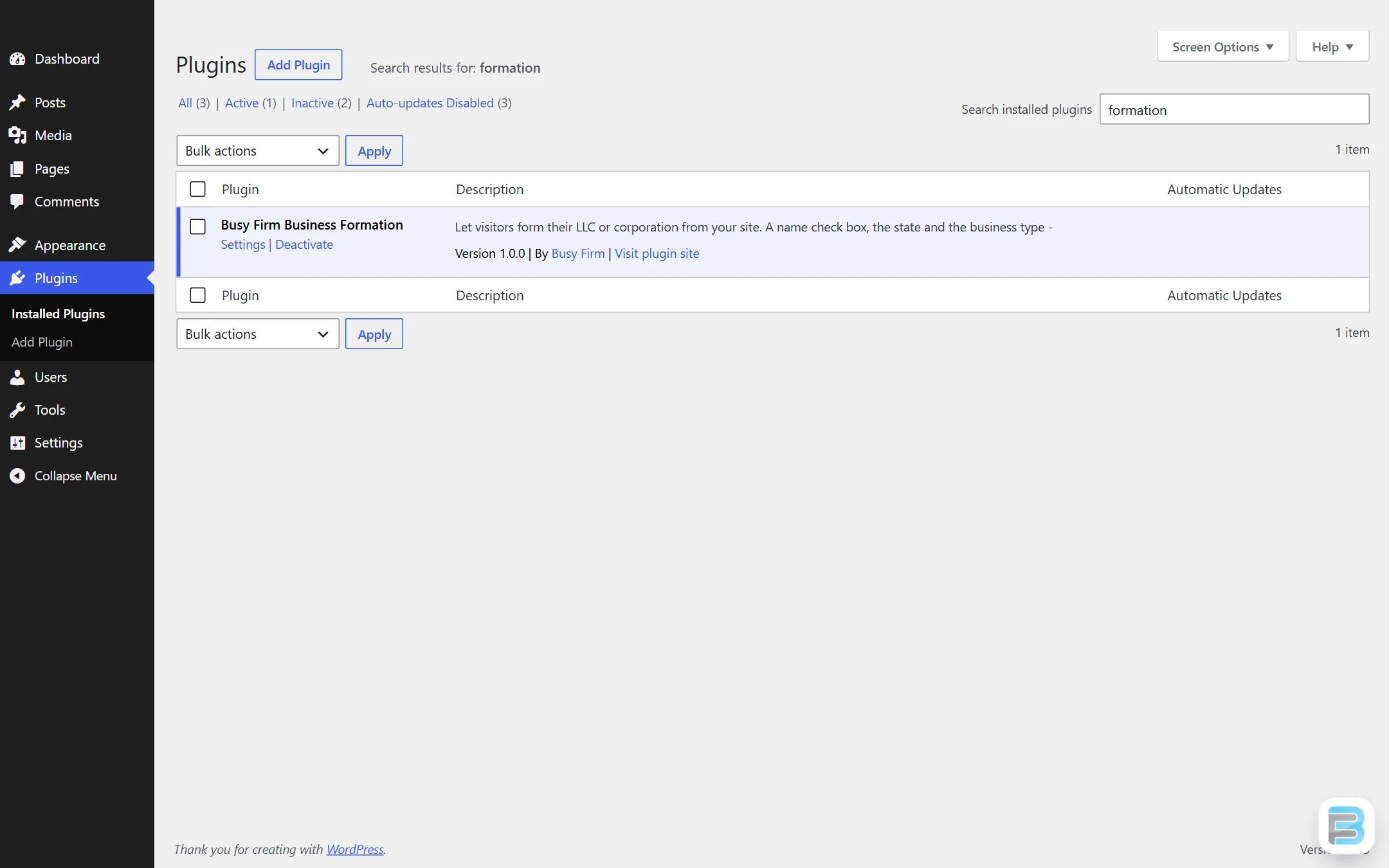Image resolution: width=1389 pixels, height=868 pixels.
Task: Click the Appearance menu label
Action: (70, 245)
